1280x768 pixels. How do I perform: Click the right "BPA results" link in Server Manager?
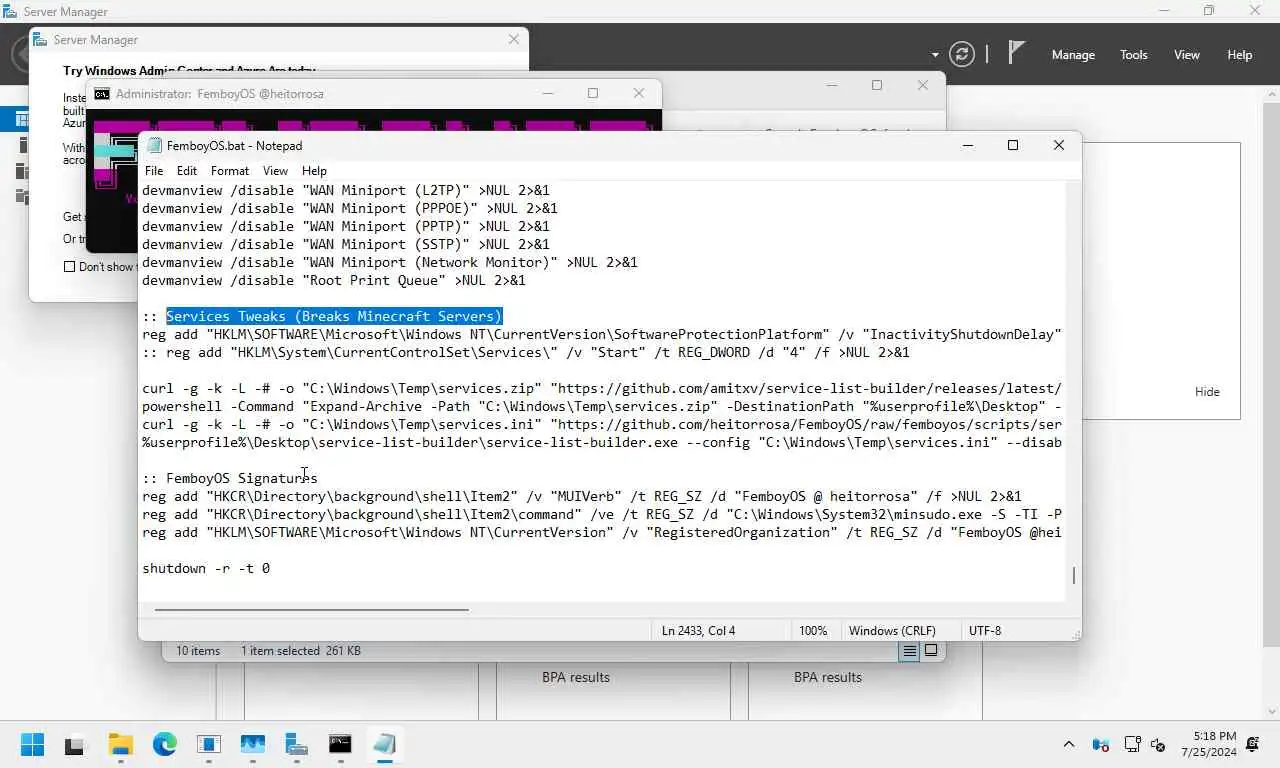[x=828, y=677]
